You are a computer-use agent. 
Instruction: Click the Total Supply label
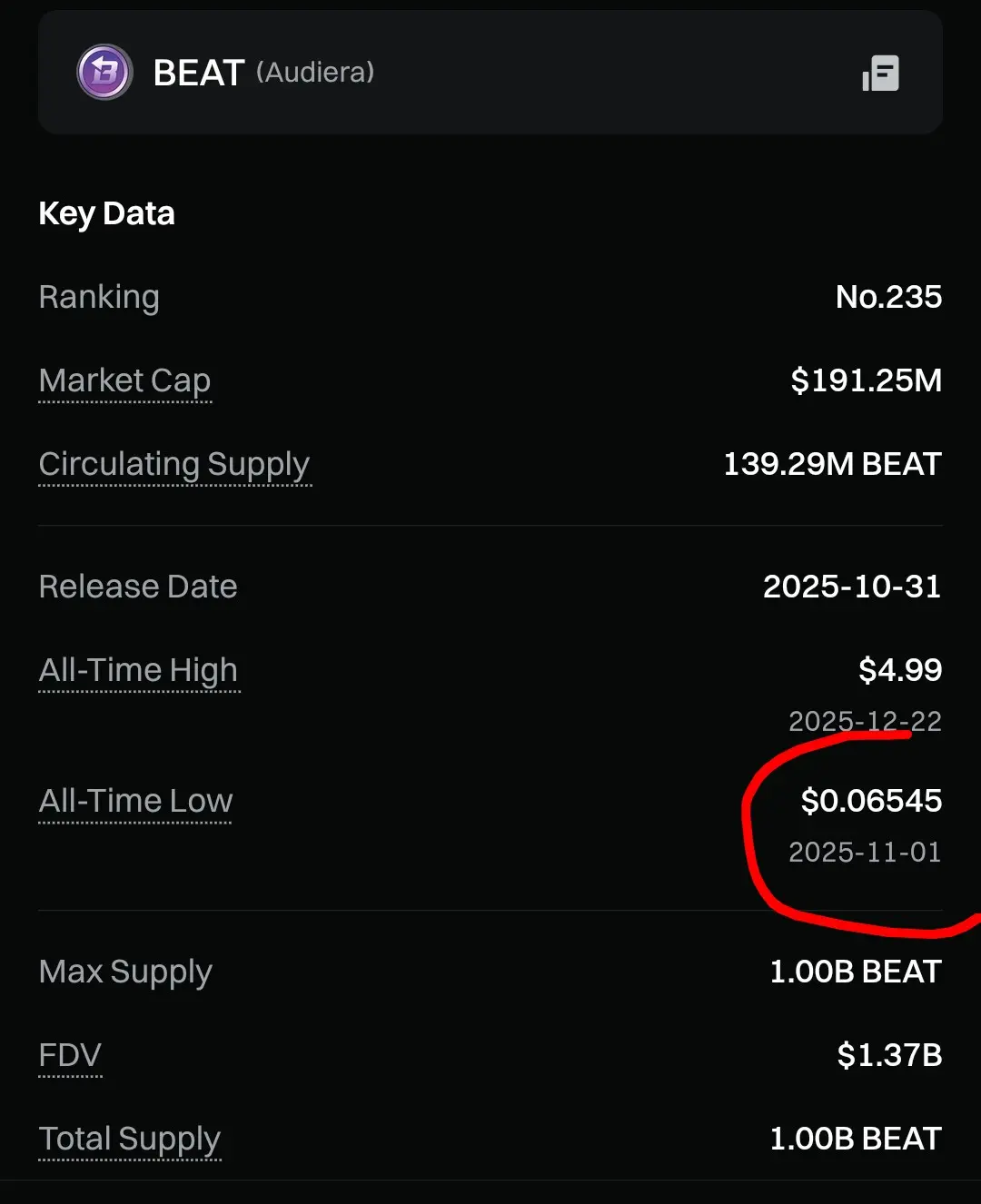tap(130, 1140)
